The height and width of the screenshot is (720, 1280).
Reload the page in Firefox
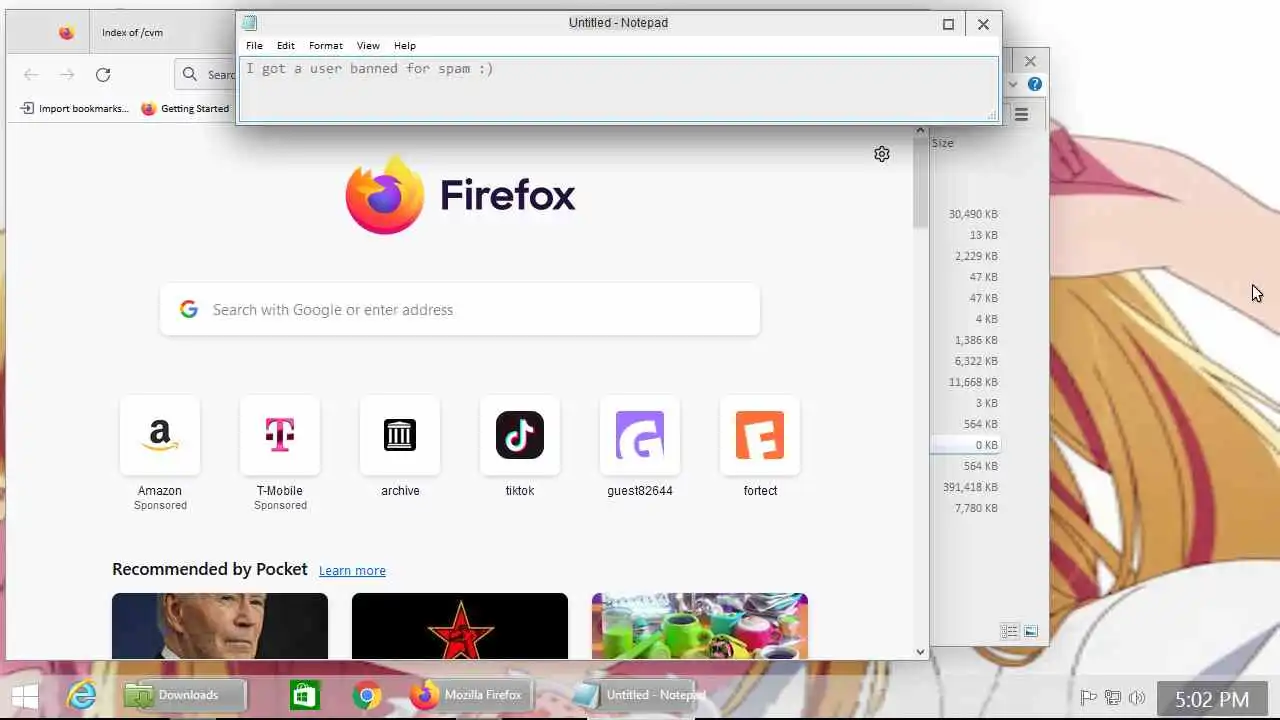102,74
